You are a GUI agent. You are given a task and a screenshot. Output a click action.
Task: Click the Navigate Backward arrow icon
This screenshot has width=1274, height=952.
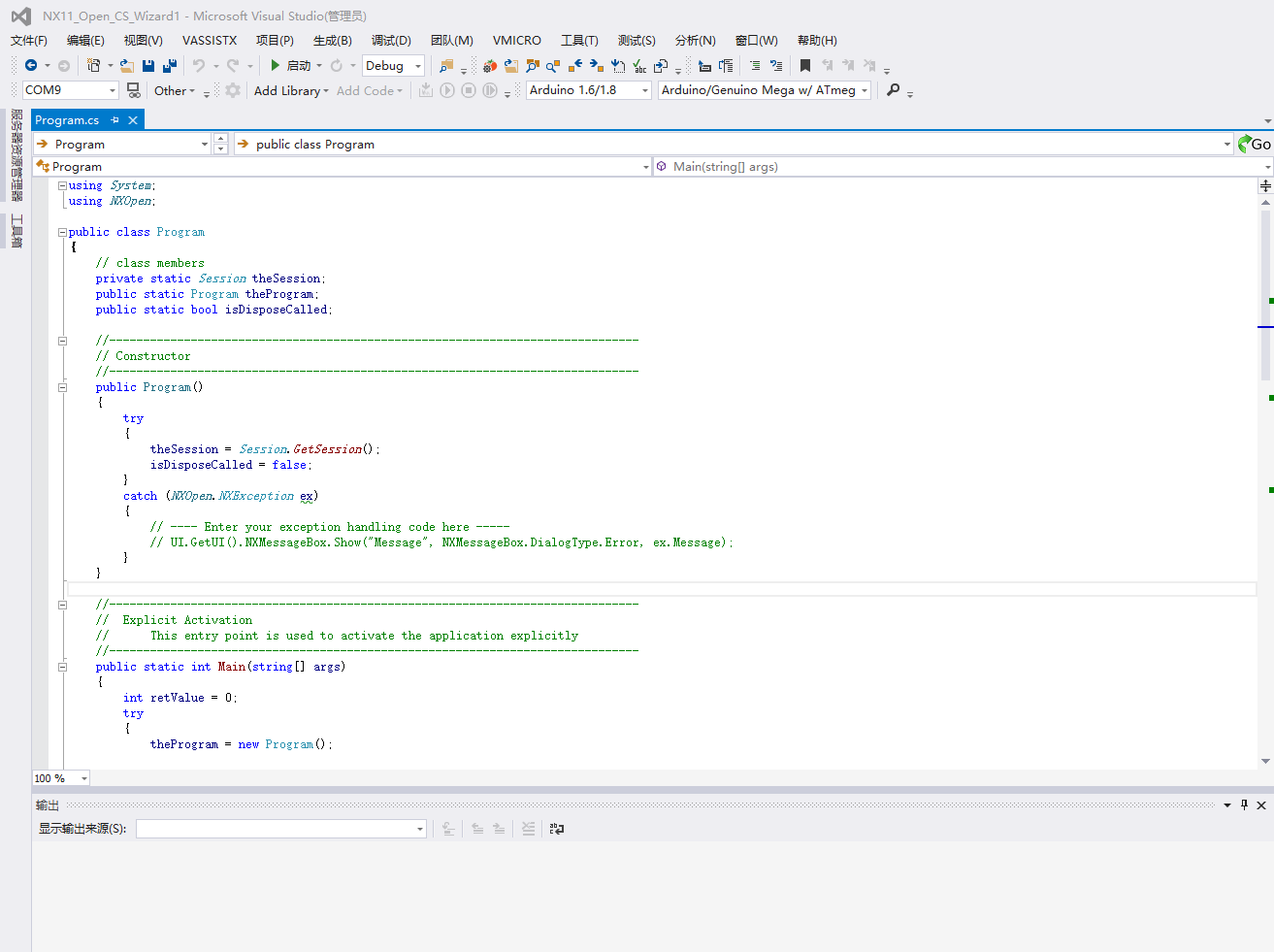point(31,65)
